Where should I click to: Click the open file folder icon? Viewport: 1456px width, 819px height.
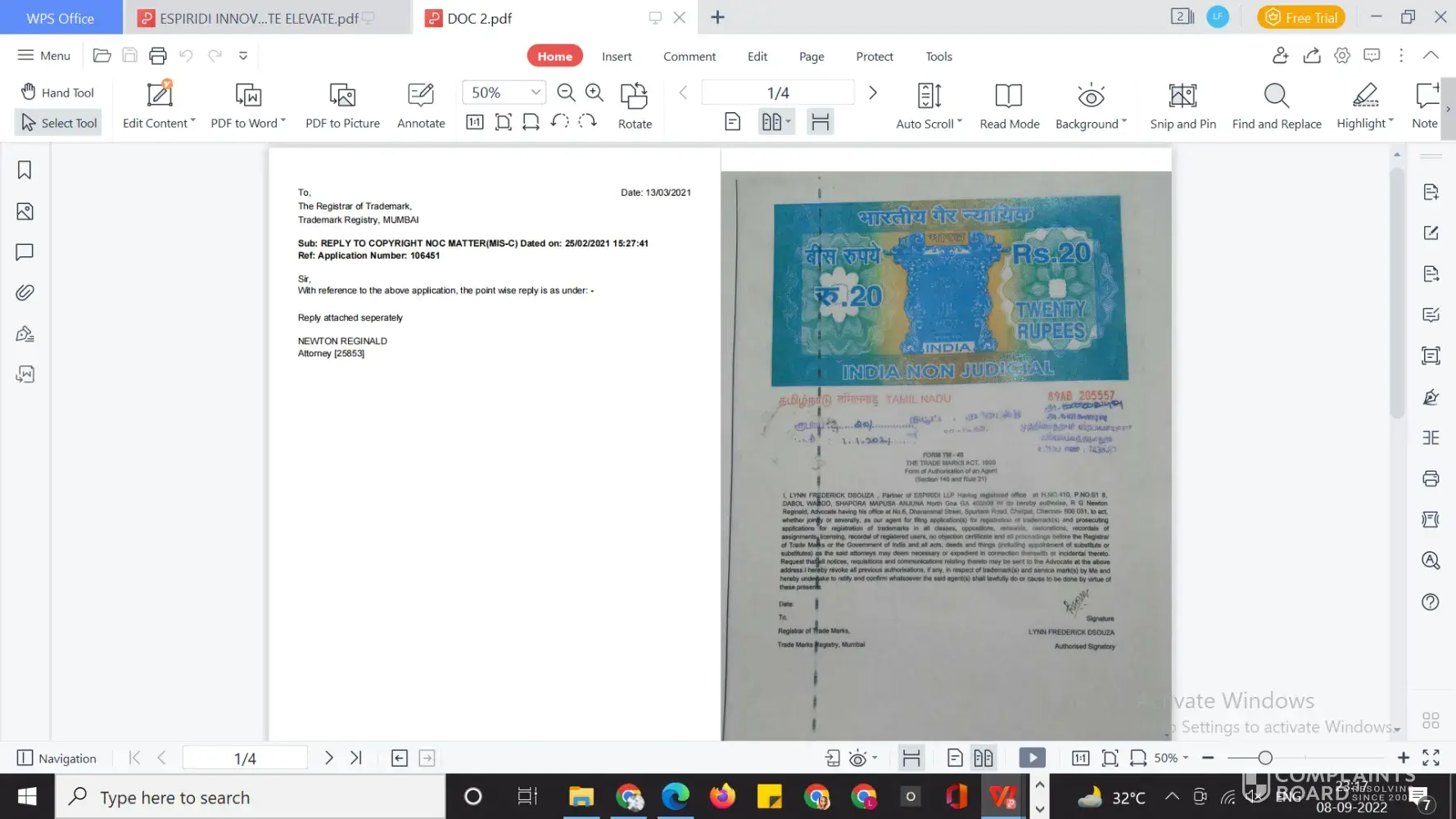pyautogui.click(x=102, y=56)
